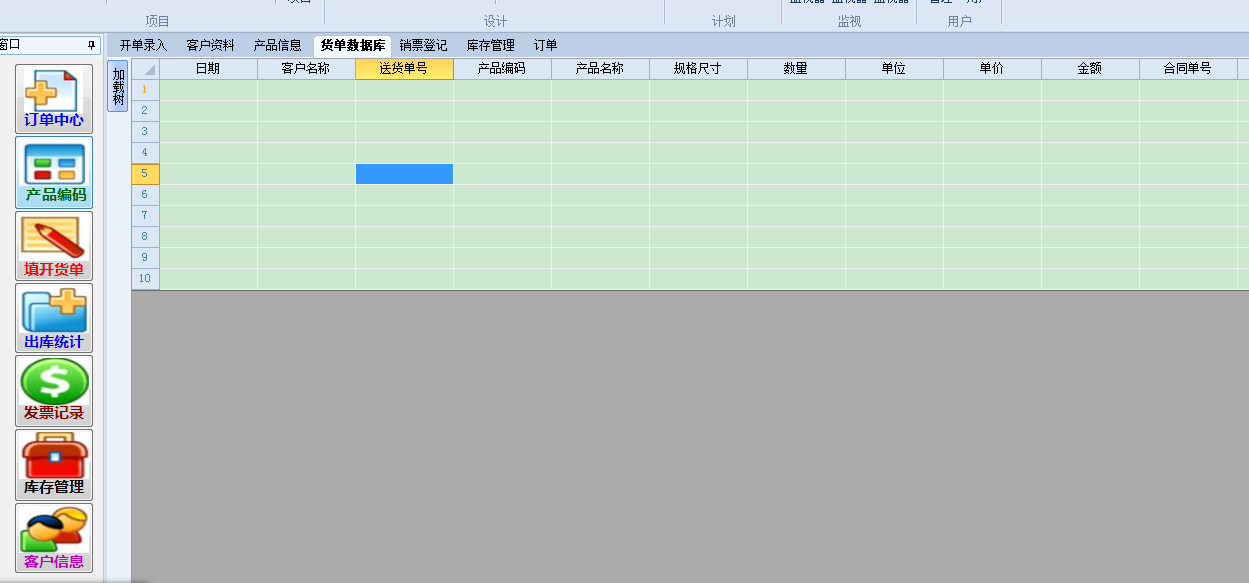Click the 产品编码 sidebar icon

[x=54, y=172]
